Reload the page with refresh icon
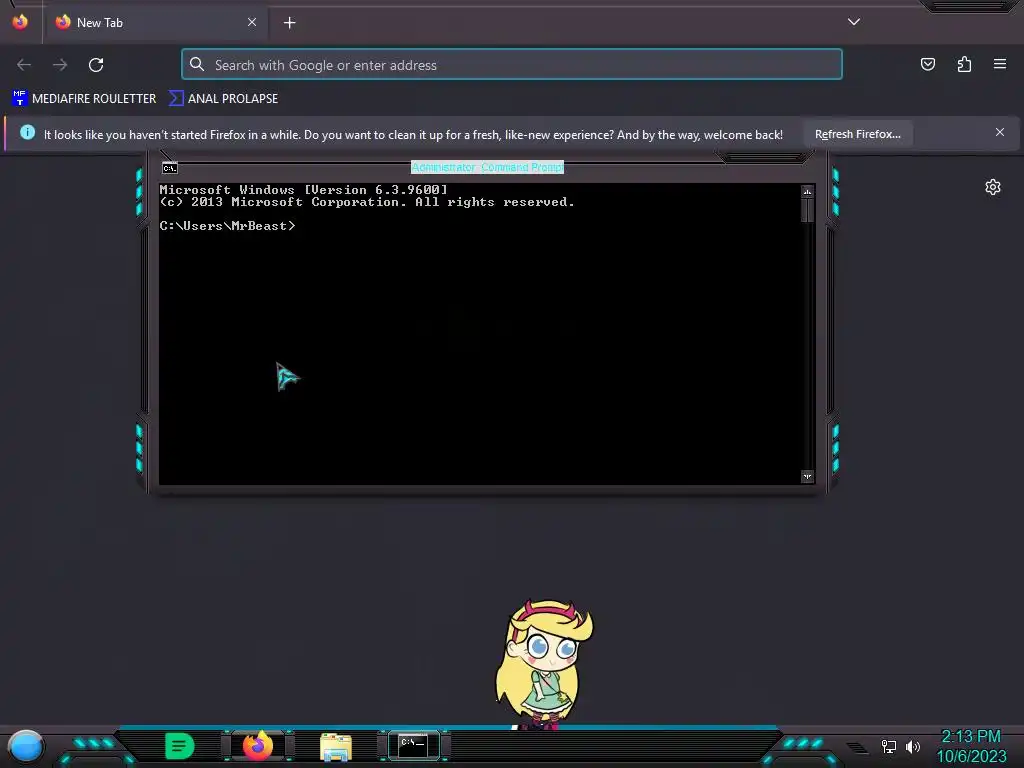 (x=96, y=65)
